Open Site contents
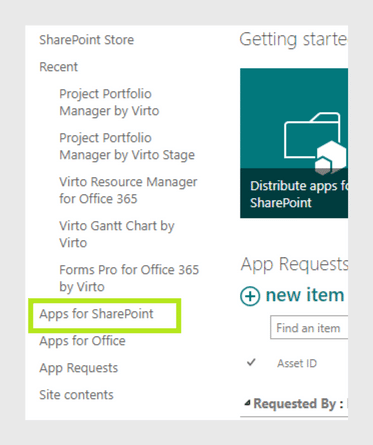This screenshot has width=373, height=445. click(76, 395)
